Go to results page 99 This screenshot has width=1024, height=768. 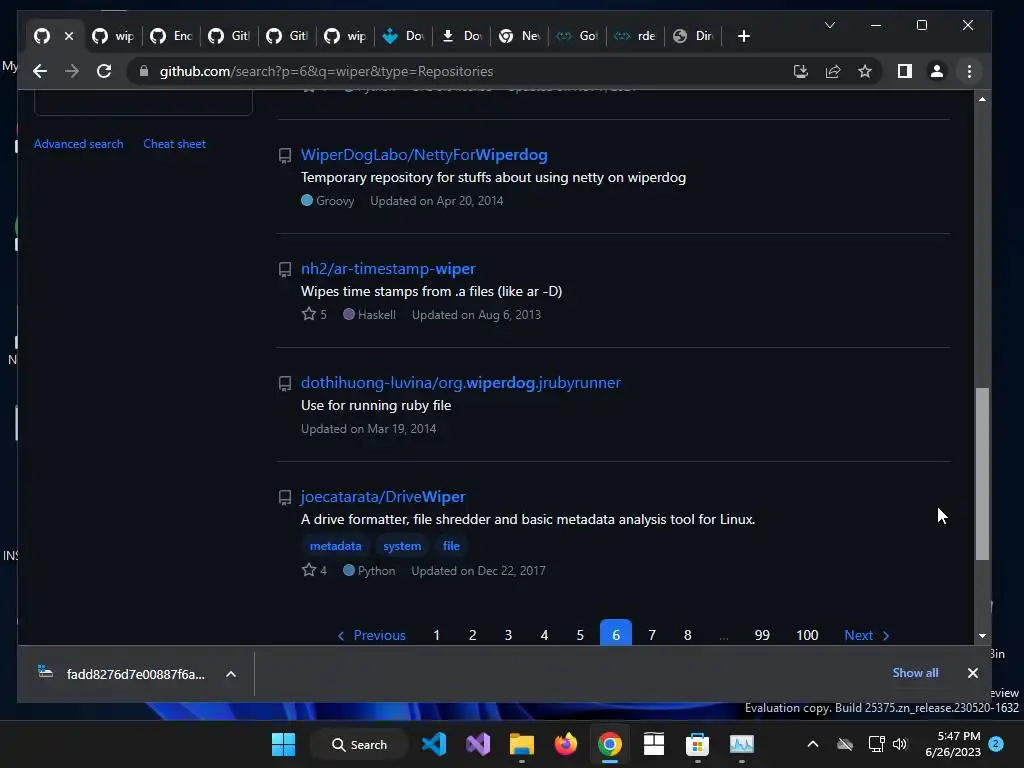(x=762, y=635)
